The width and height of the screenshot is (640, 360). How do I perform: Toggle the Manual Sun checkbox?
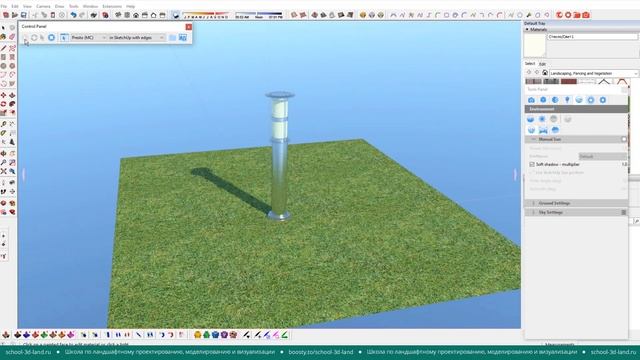(624, 140)
